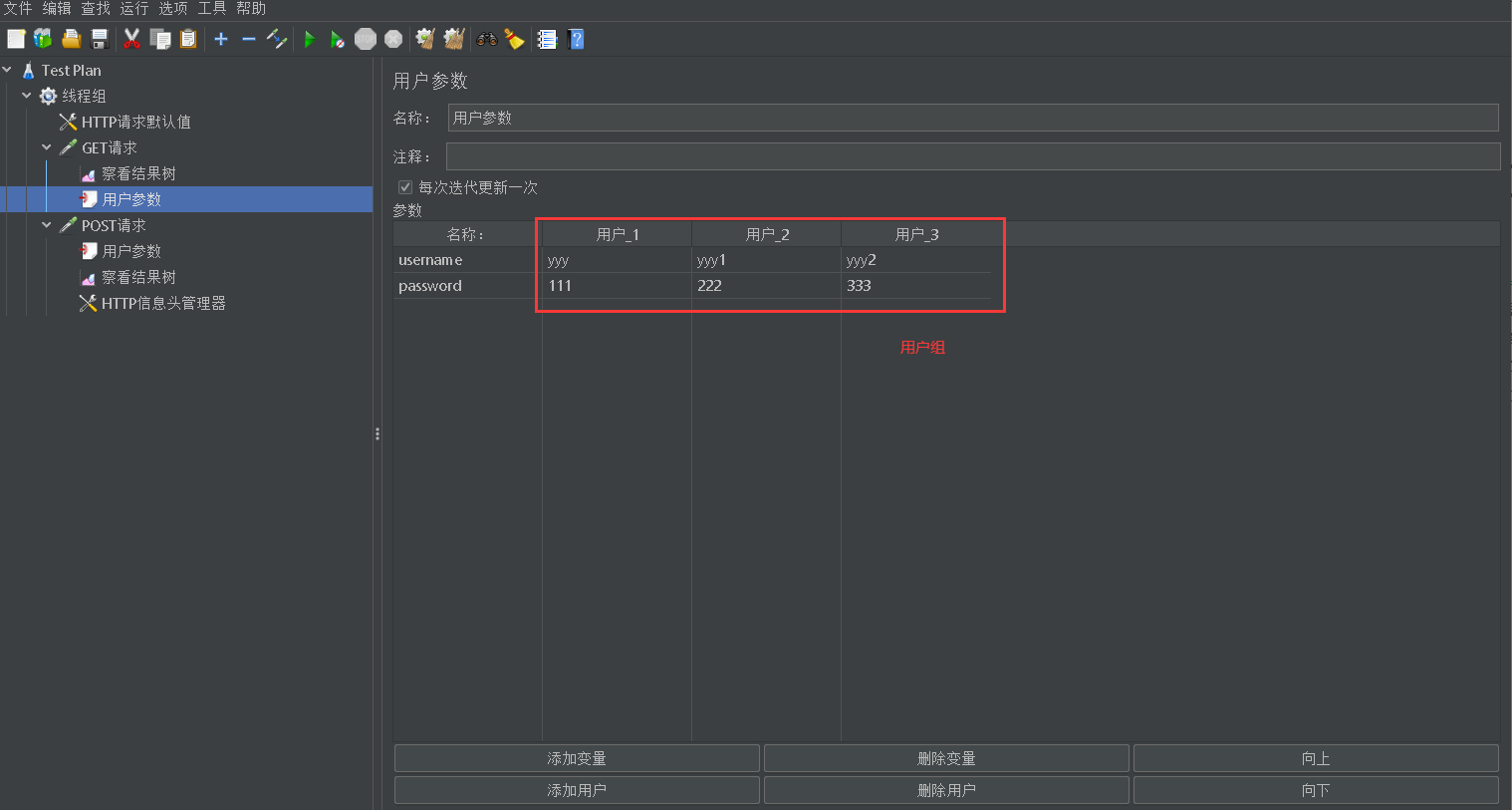Click the Open file folder icon
Image resolution: width=1512 pixels, height=810 pixels.
(71, 39)
